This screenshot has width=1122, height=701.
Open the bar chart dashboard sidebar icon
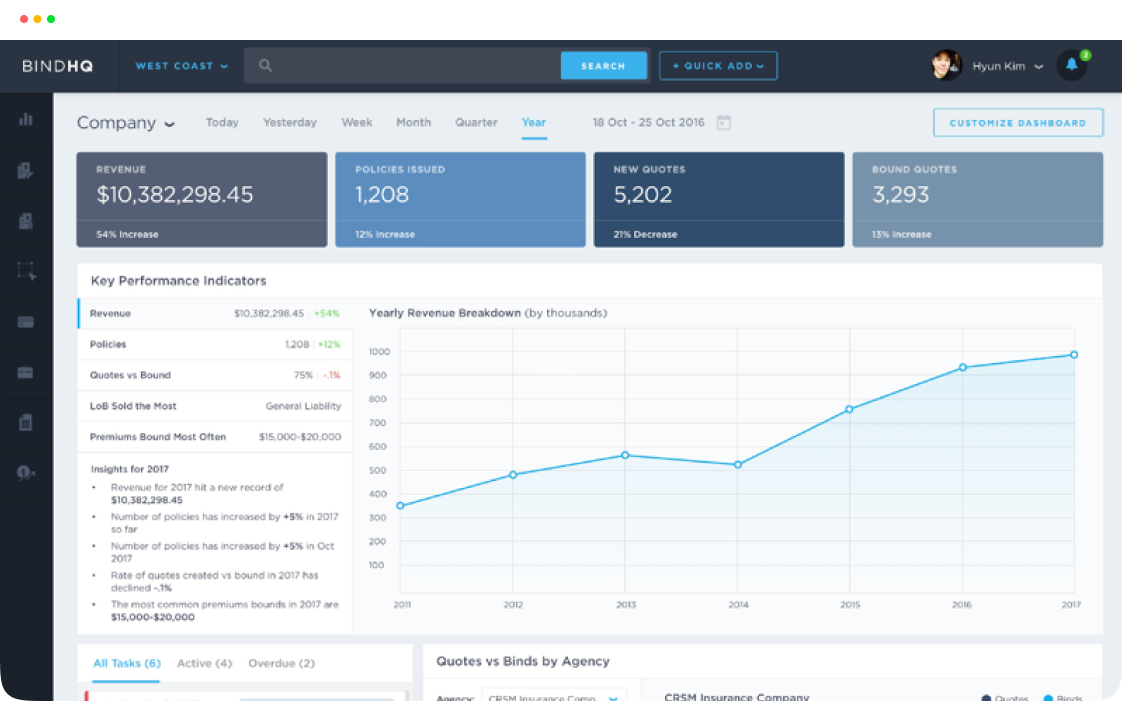pos(26,119)
